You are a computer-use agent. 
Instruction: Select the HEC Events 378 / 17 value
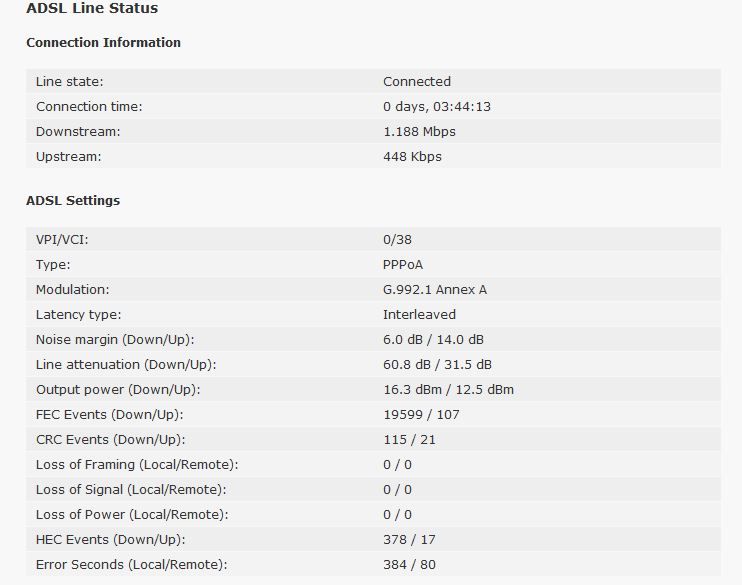click(409, 540)
